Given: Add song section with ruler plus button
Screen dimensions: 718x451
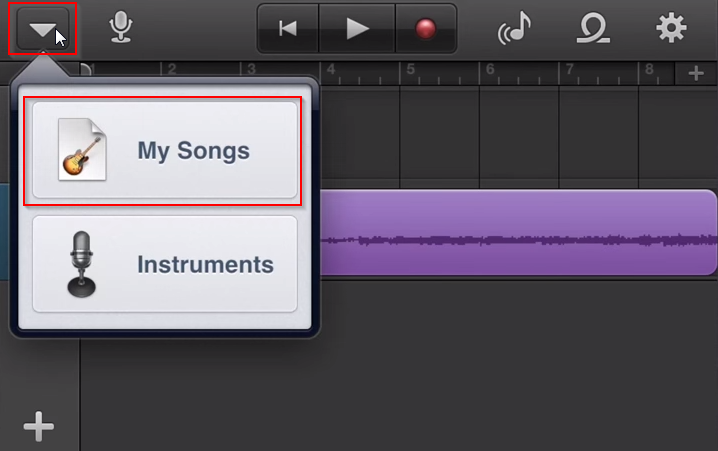Looking at the screenshot, I should click(696, 73).
